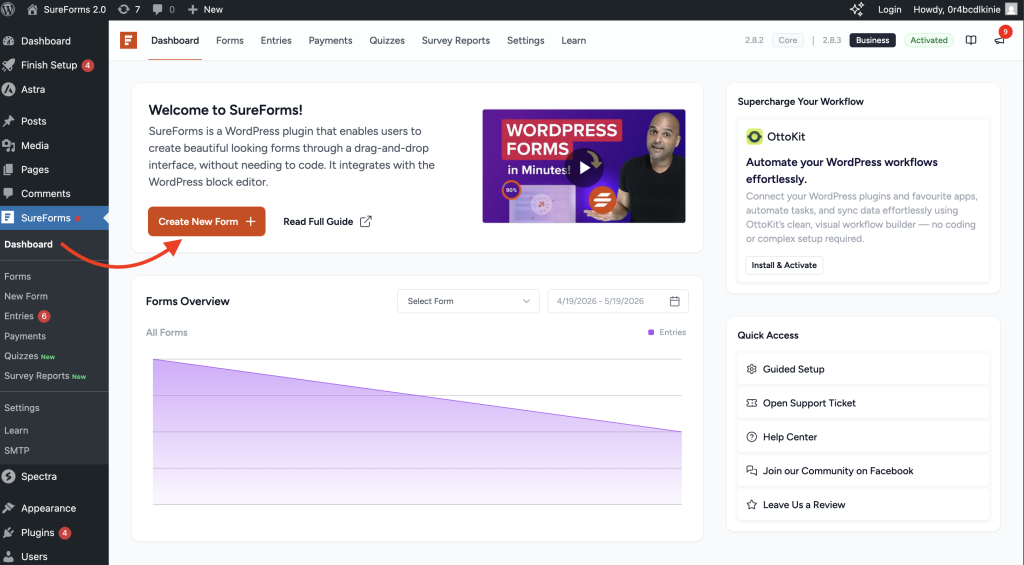This screenshot has height=565, width=1024.
Task: Open the knowledge base book icon
Action: coord(971,40)
